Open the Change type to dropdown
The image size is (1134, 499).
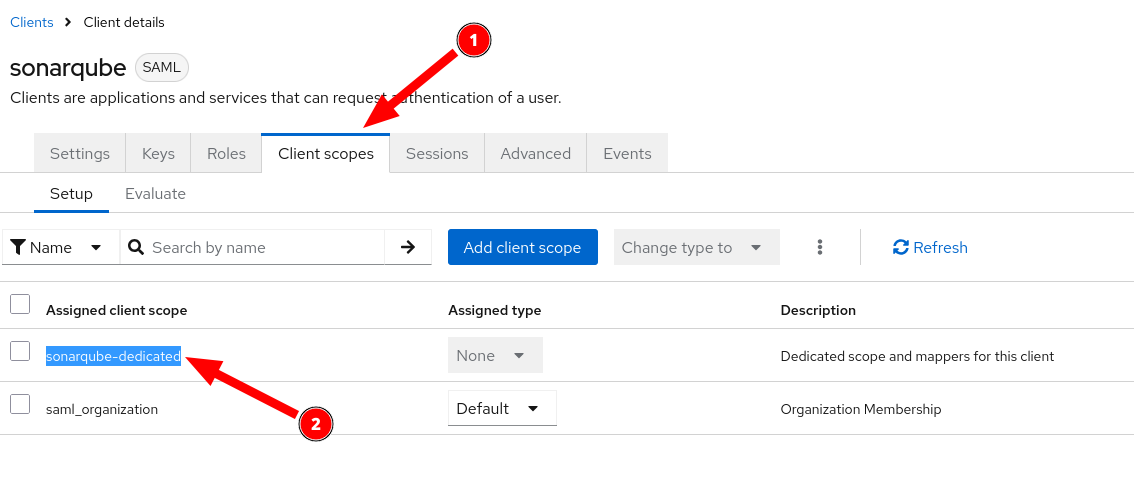[x=696, y=247]
